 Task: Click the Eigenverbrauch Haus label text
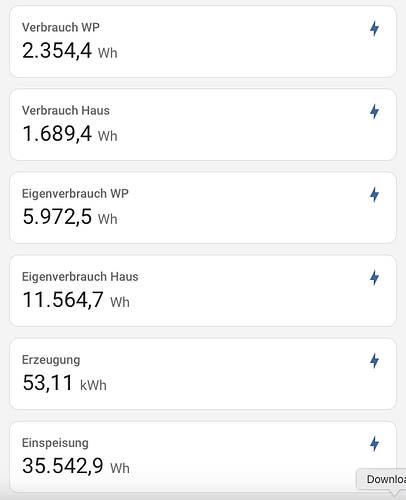pos(80,277)
